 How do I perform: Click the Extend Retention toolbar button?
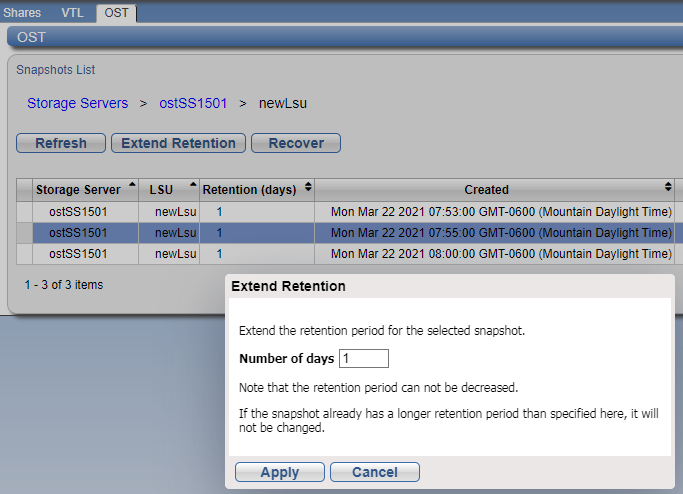(178, 143)
